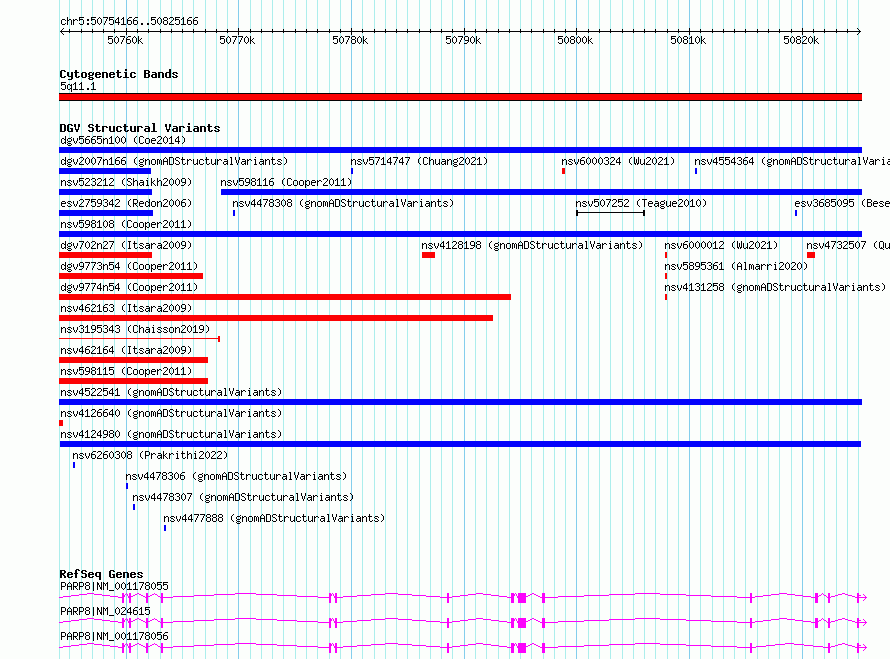Click the nsv6000324 (Wu2021) label
Screen dimensions: 890x659
click(x=618, y=161)
